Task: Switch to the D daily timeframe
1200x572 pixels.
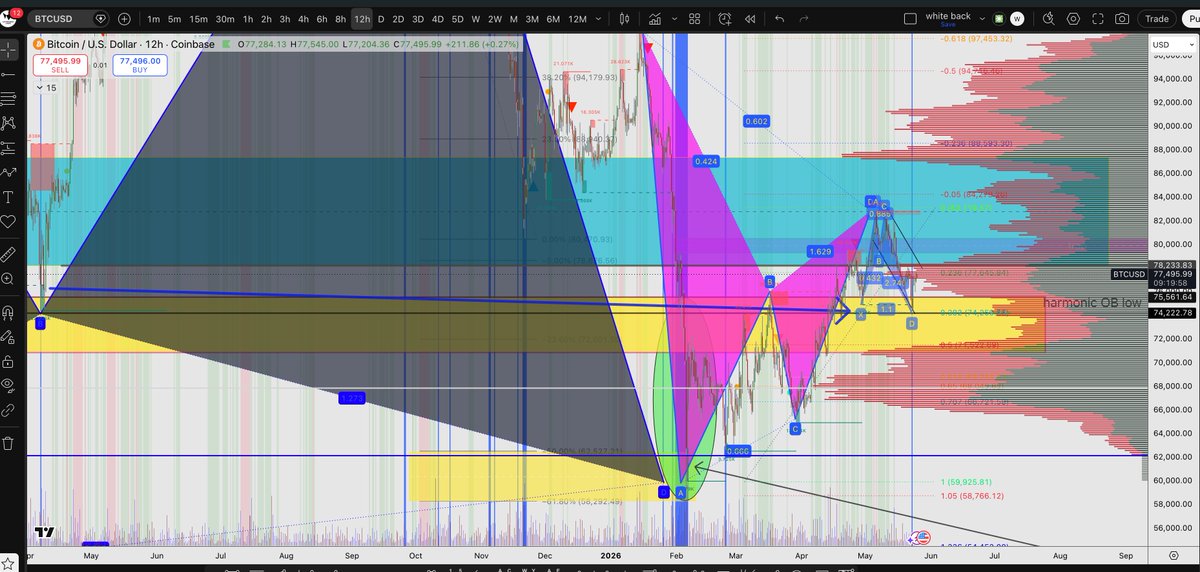Action: [x=381, y=18]
